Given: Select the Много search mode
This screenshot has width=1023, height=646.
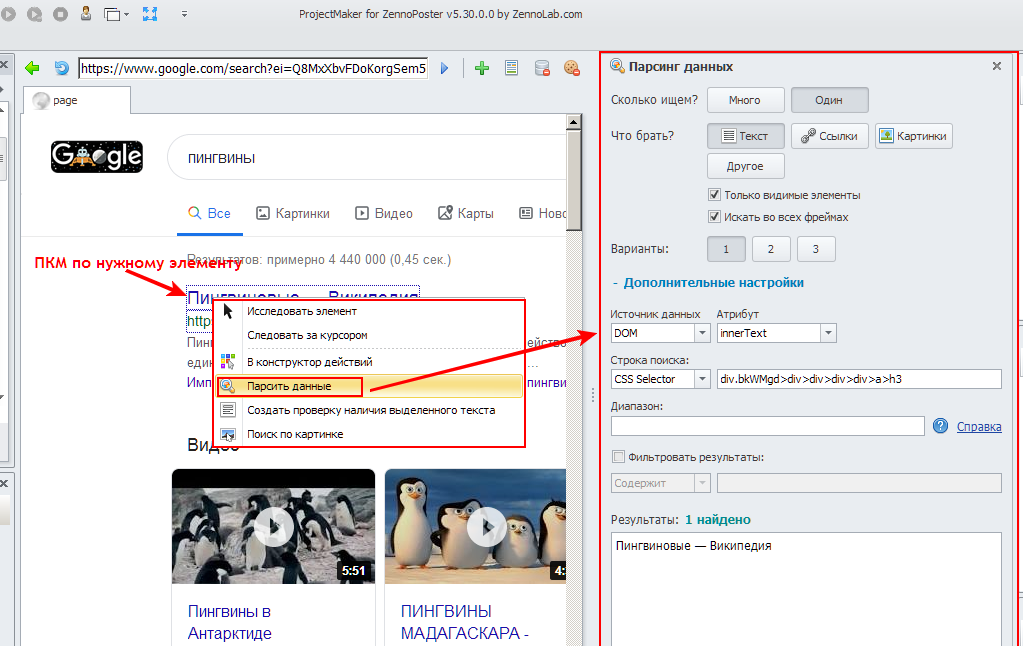Looking at the screenshot, I should (745, 100).
